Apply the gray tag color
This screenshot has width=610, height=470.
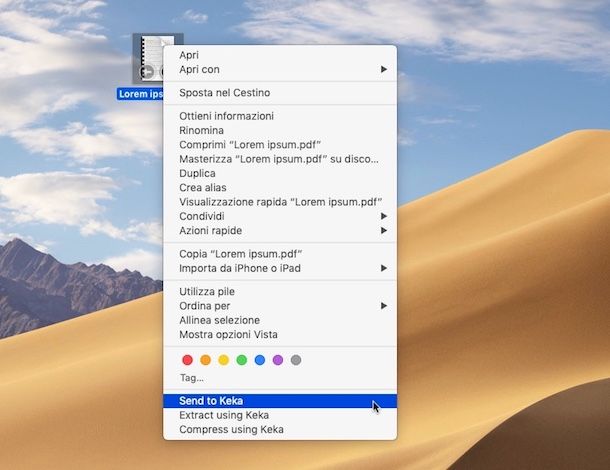296,360
